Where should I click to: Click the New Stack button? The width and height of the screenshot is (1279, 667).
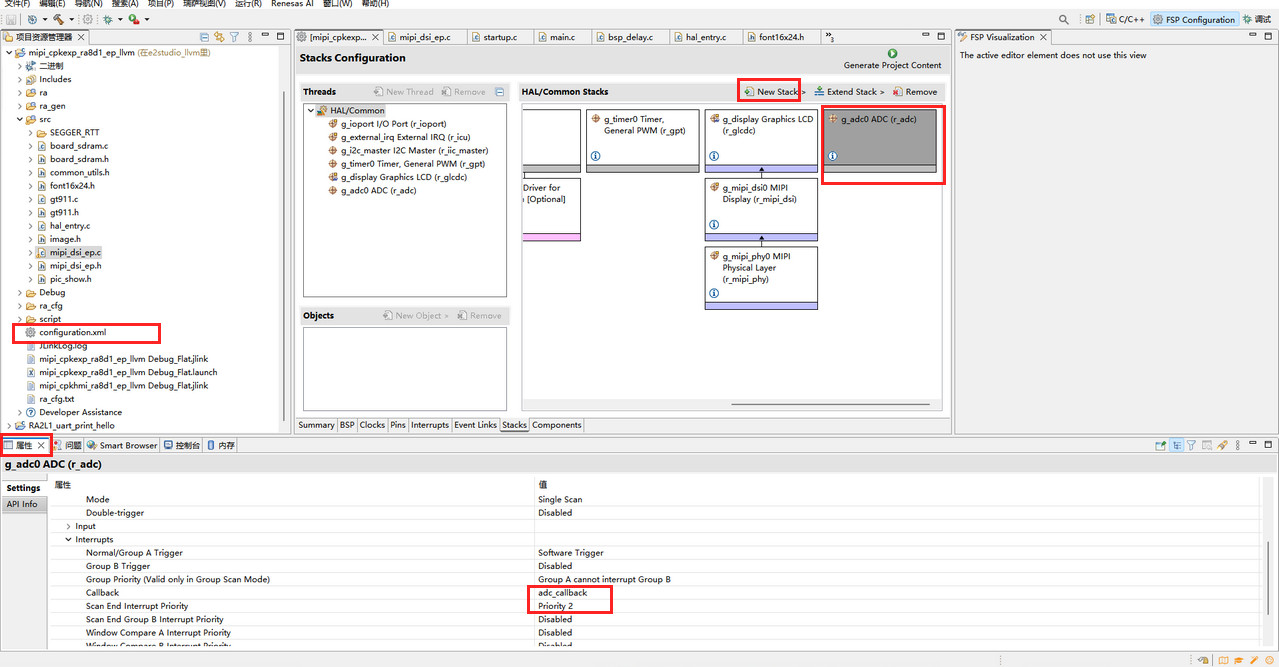(x=772, y=92)
